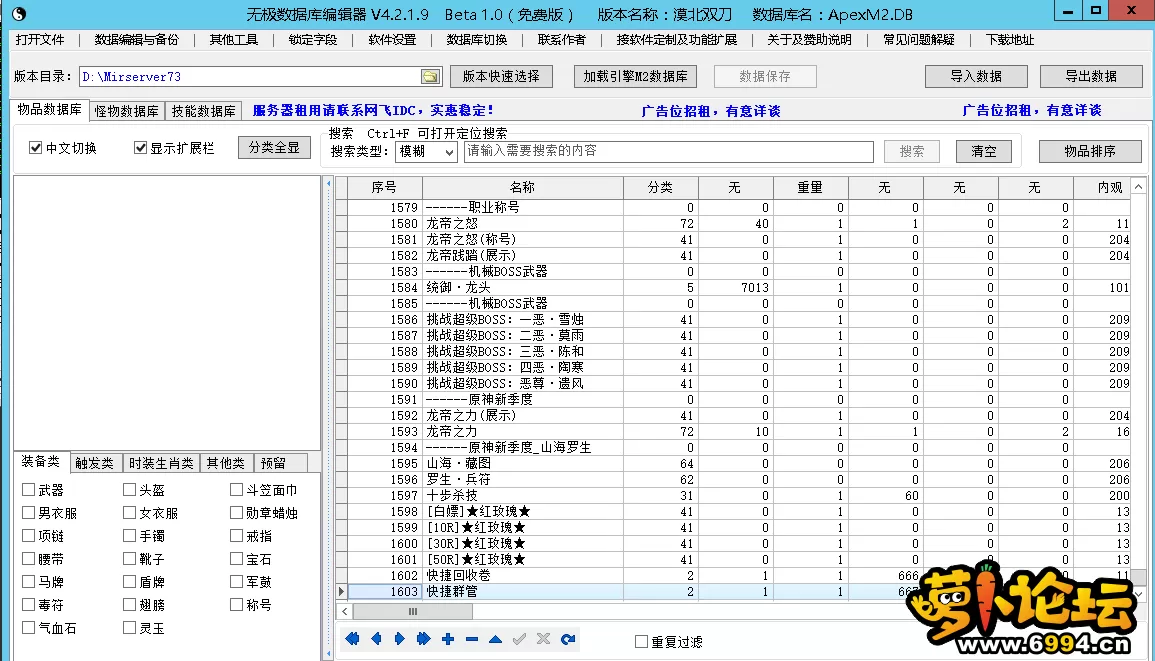Click the yin-yang application icon in title bar

tap(18, 13)
